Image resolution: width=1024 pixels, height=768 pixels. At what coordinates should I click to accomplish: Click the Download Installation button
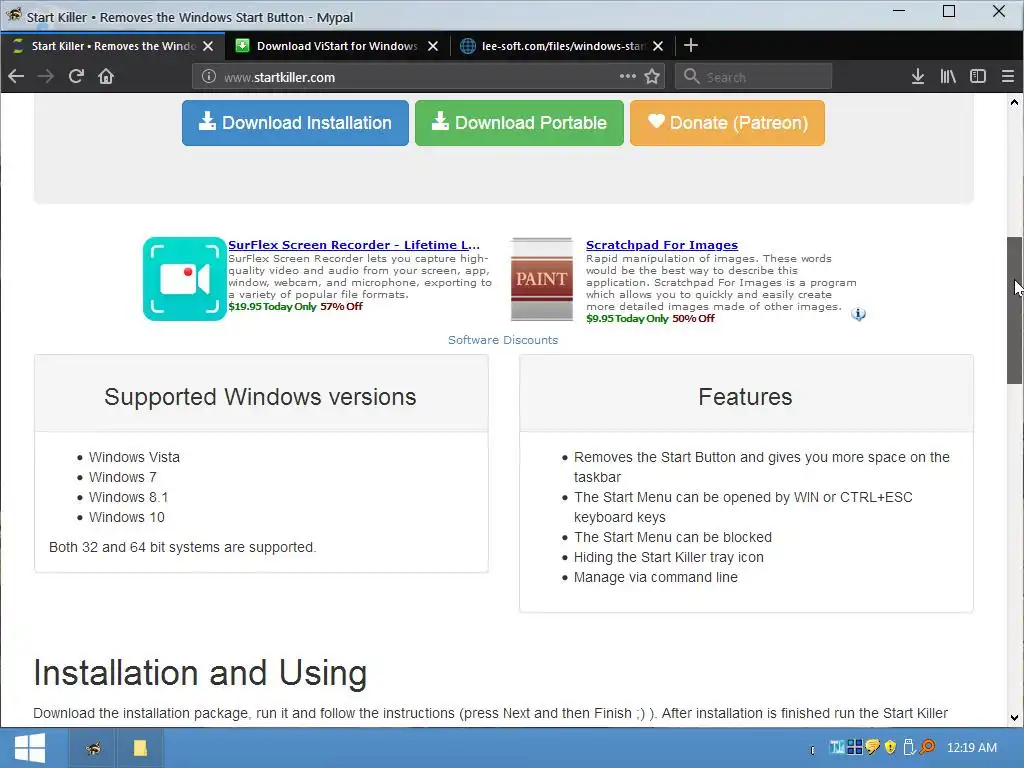click(295, 123)
